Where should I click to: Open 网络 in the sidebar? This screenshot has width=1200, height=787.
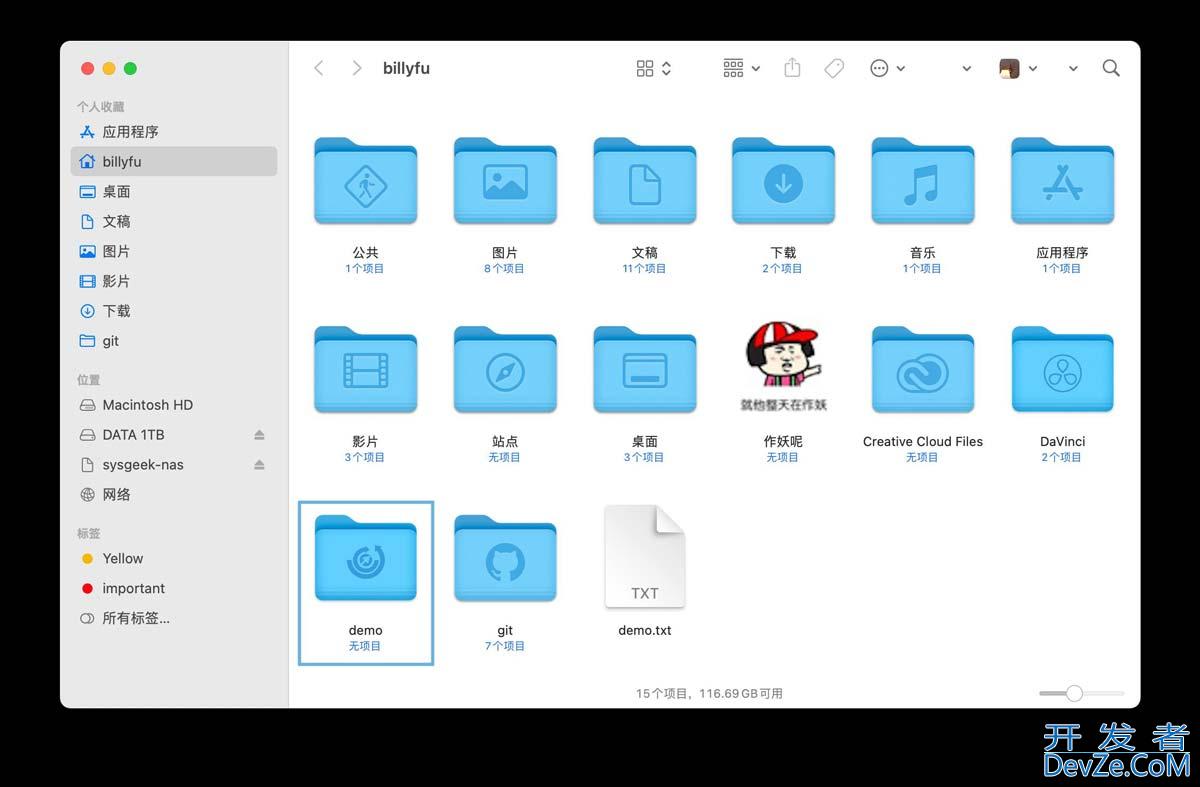tap(174, 495)
